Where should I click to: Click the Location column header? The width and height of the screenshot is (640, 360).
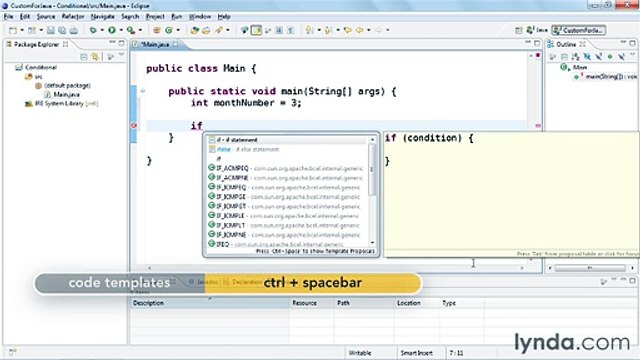[417, 303]
